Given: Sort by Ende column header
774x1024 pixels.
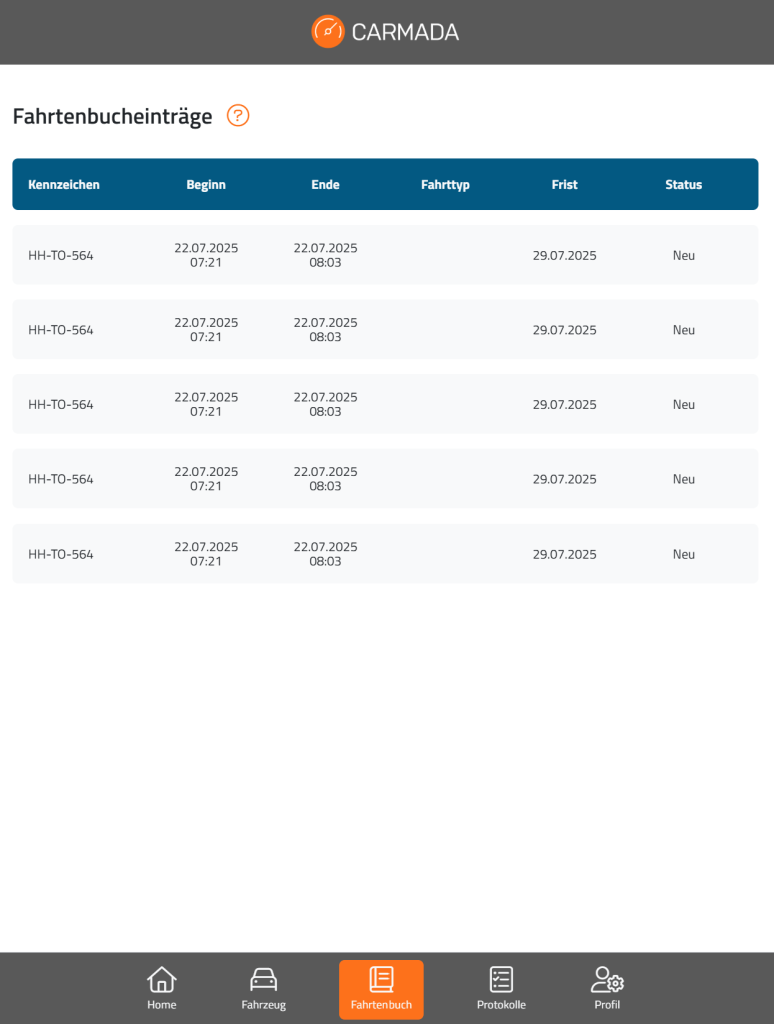Looking at the screenshot, I should point(325,185).
